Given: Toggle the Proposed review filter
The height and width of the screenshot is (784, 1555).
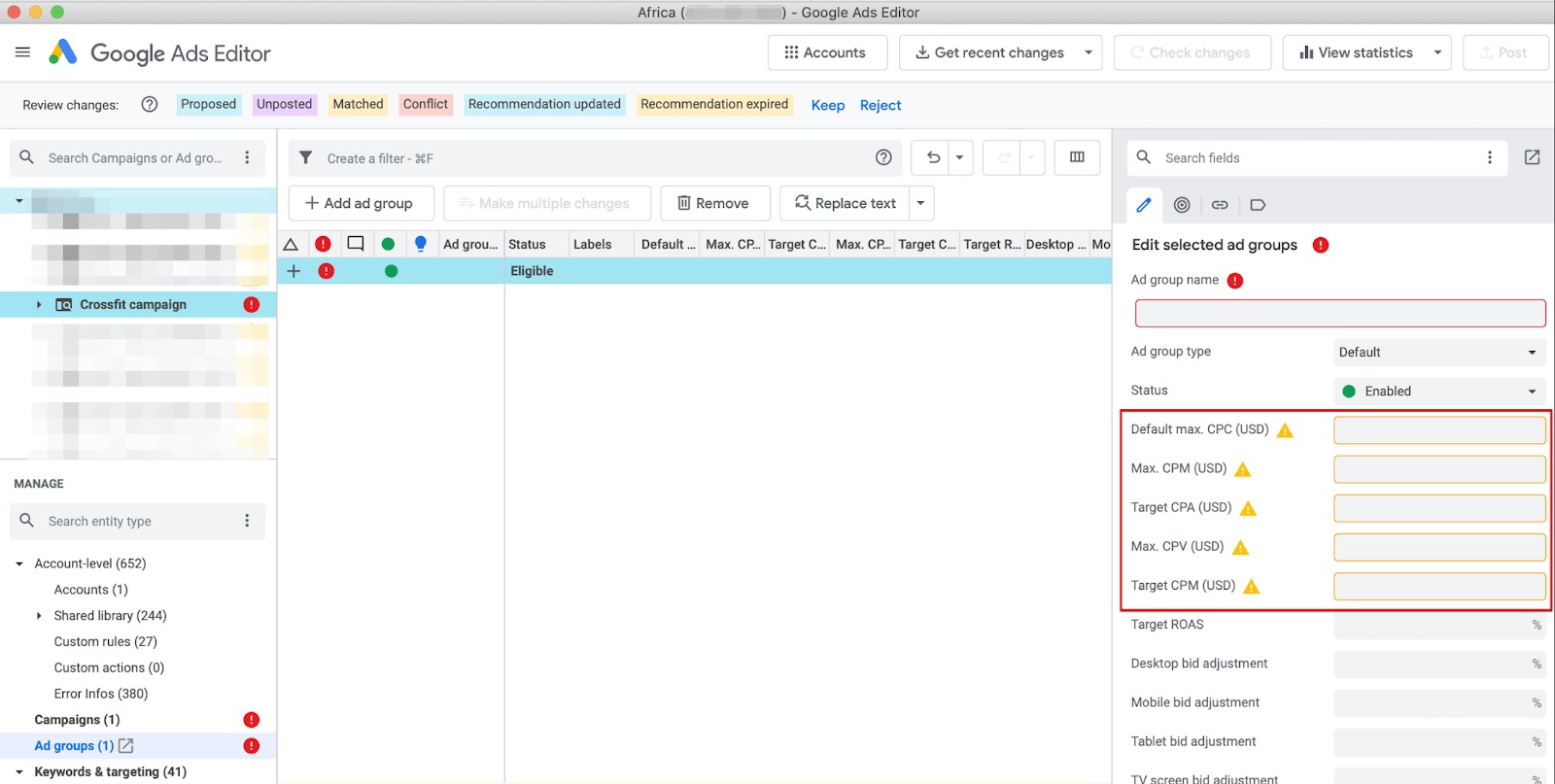Looking at the screenshot, I should (208, 104).
